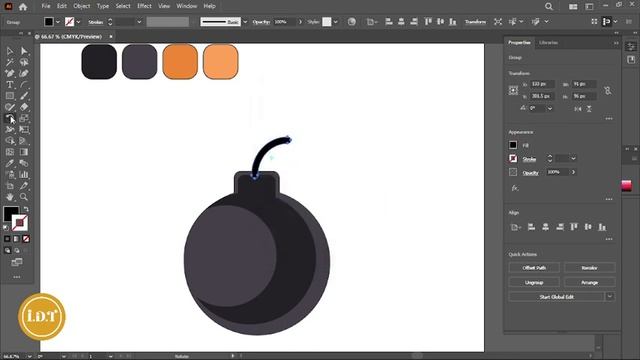The image size is (640, 360).
Task: Click the X position input field
Action: click(542, 84)
